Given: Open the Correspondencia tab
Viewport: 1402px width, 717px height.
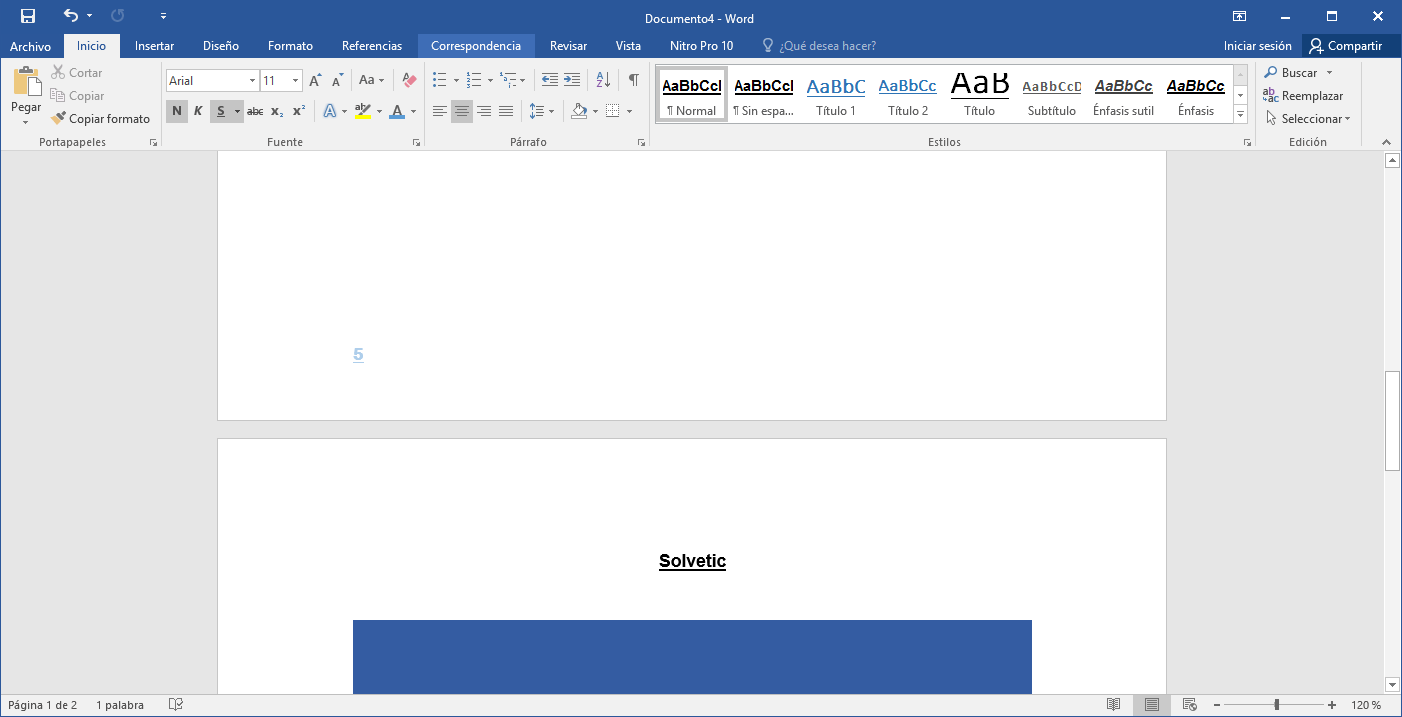Looking at the screenshot, I should [x=476, y=46].
